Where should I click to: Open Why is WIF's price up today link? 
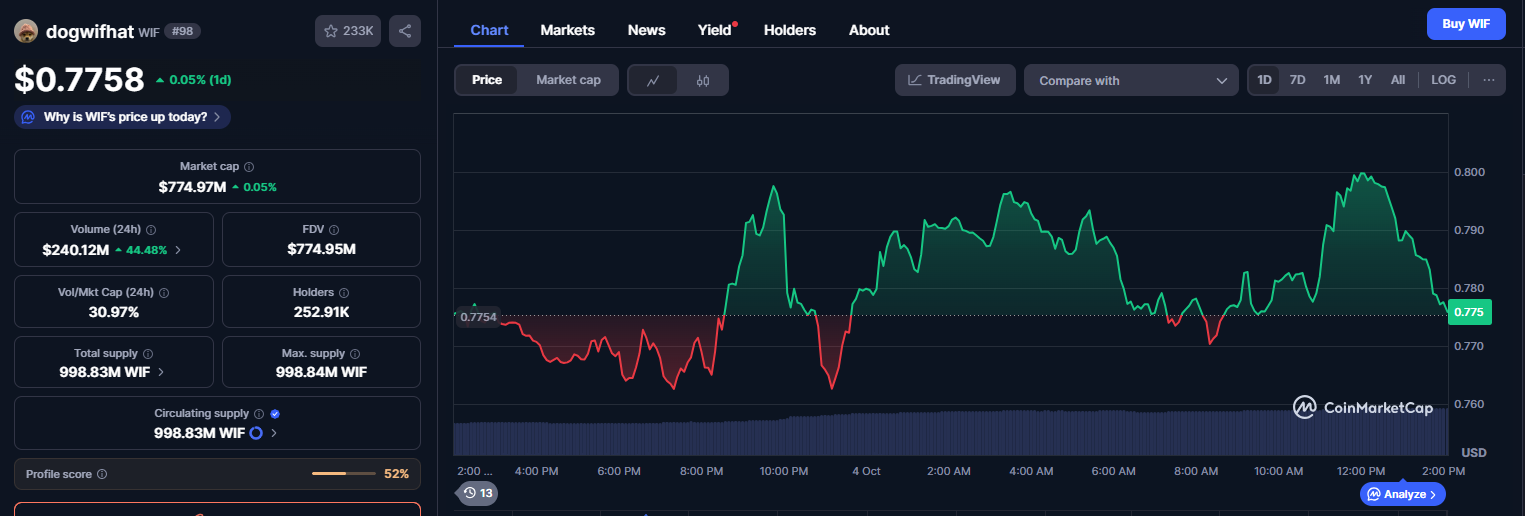tap(123, 117)
